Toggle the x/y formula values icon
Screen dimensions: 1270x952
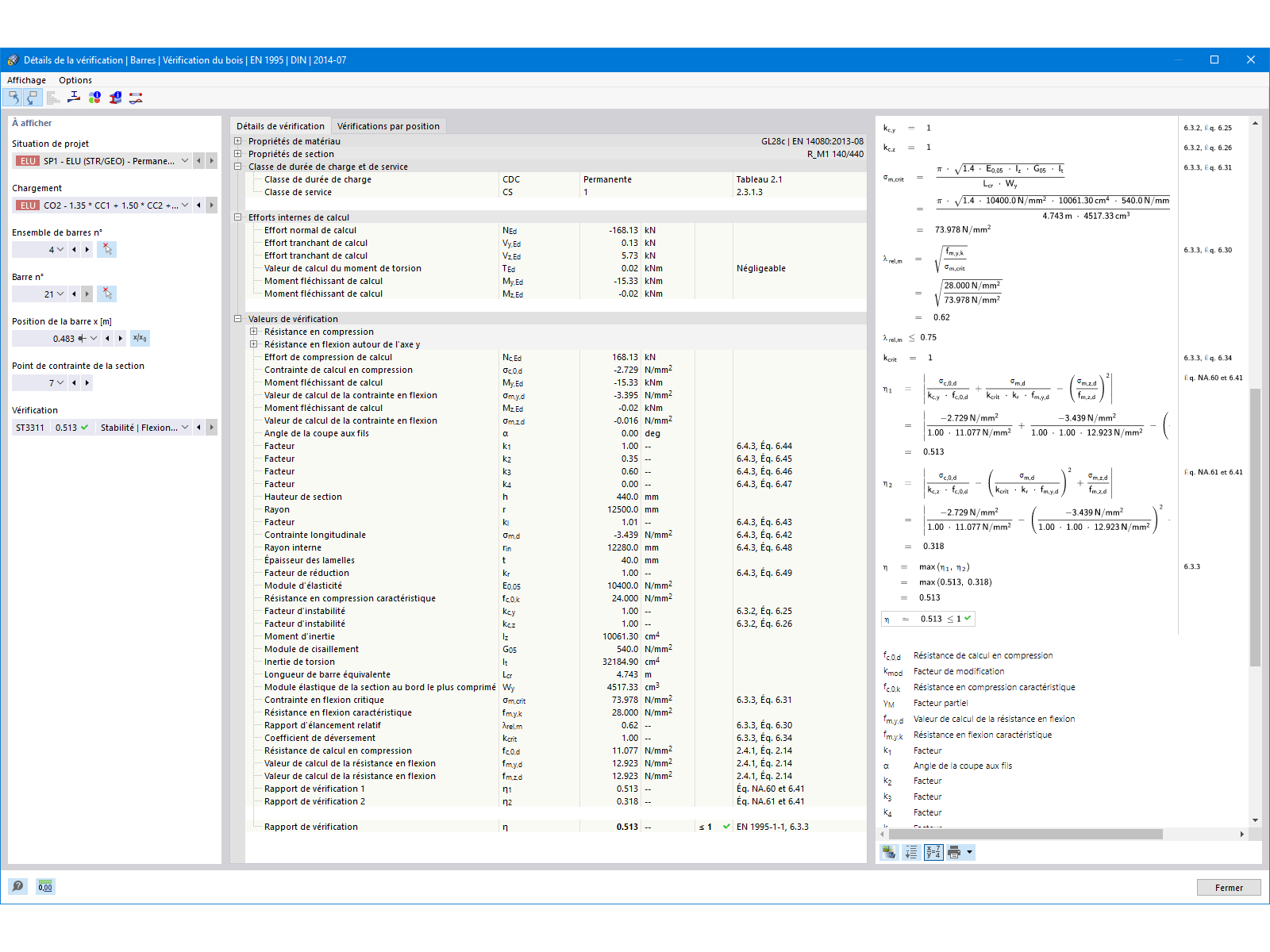(933, 852)
